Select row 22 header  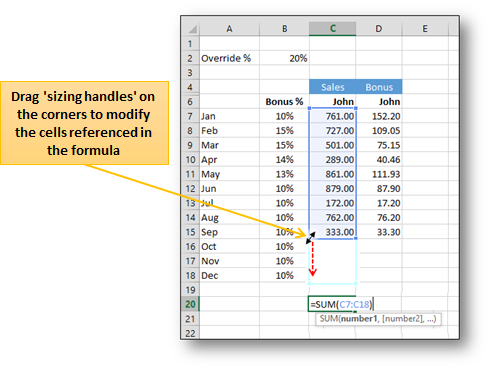pyautogui.click(x=190, y=333)
